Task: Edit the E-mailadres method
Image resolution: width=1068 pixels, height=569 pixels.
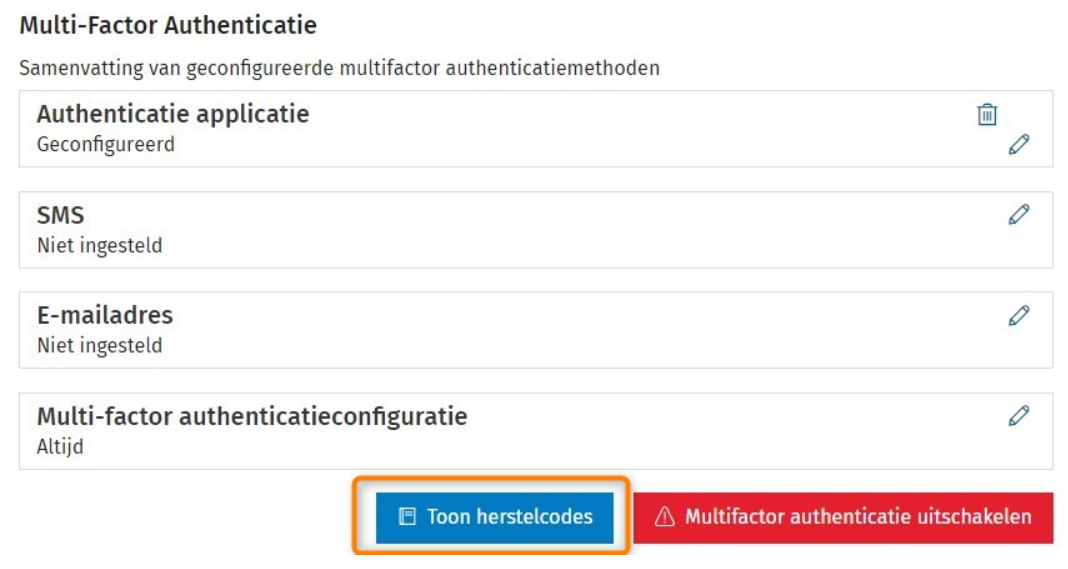Action: [1018, 315]
